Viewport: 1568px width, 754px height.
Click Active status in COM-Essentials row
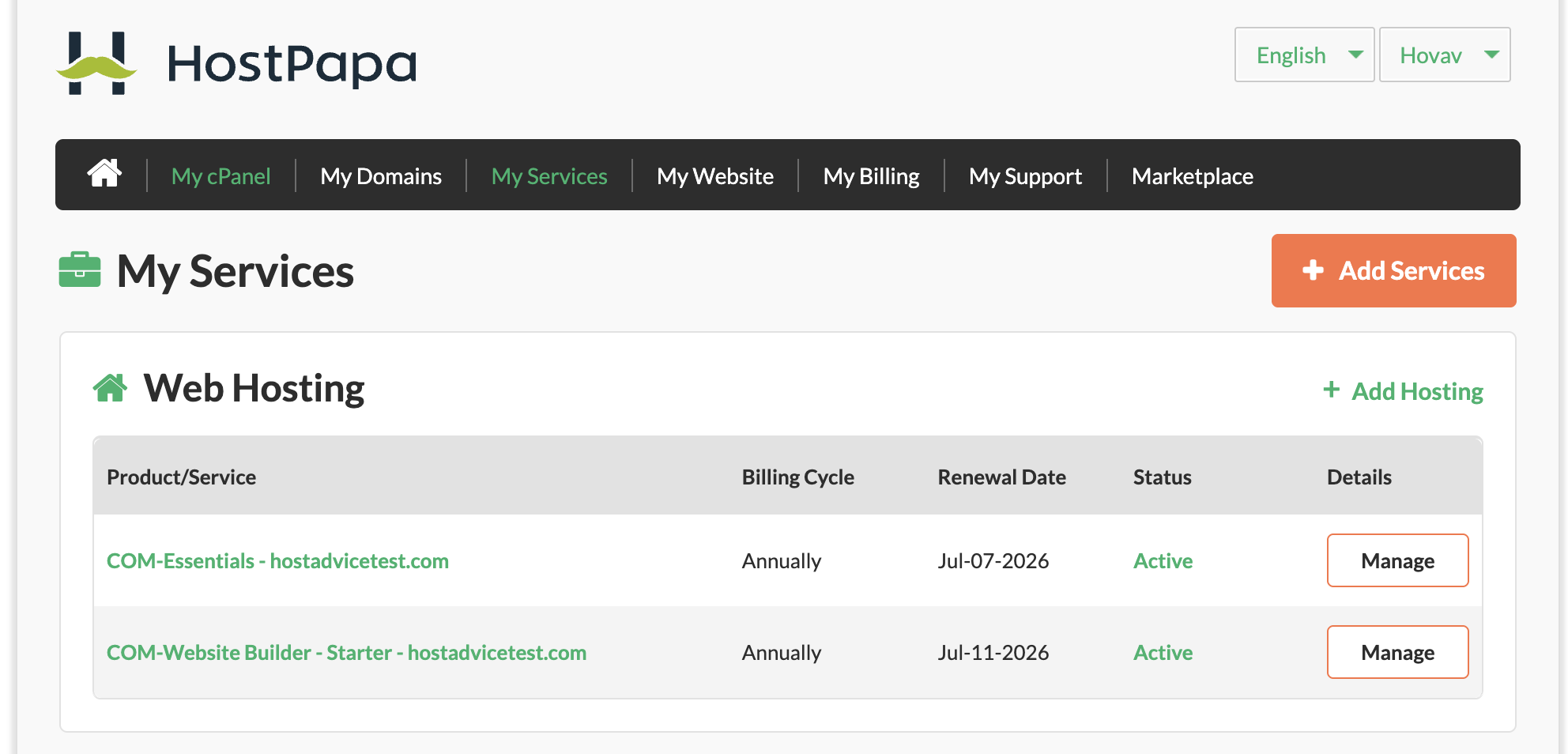pos(1163,561)
